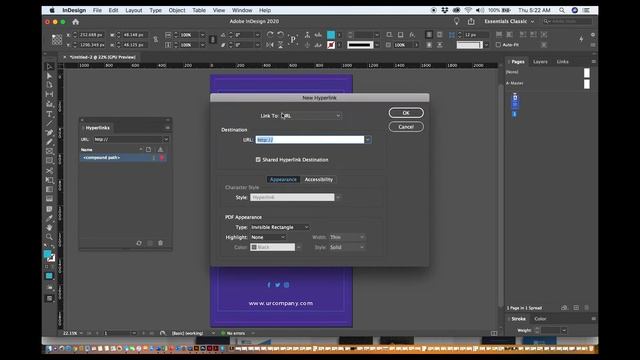Open URL dropdown in Hyperlinks panel

coord(166,139)
